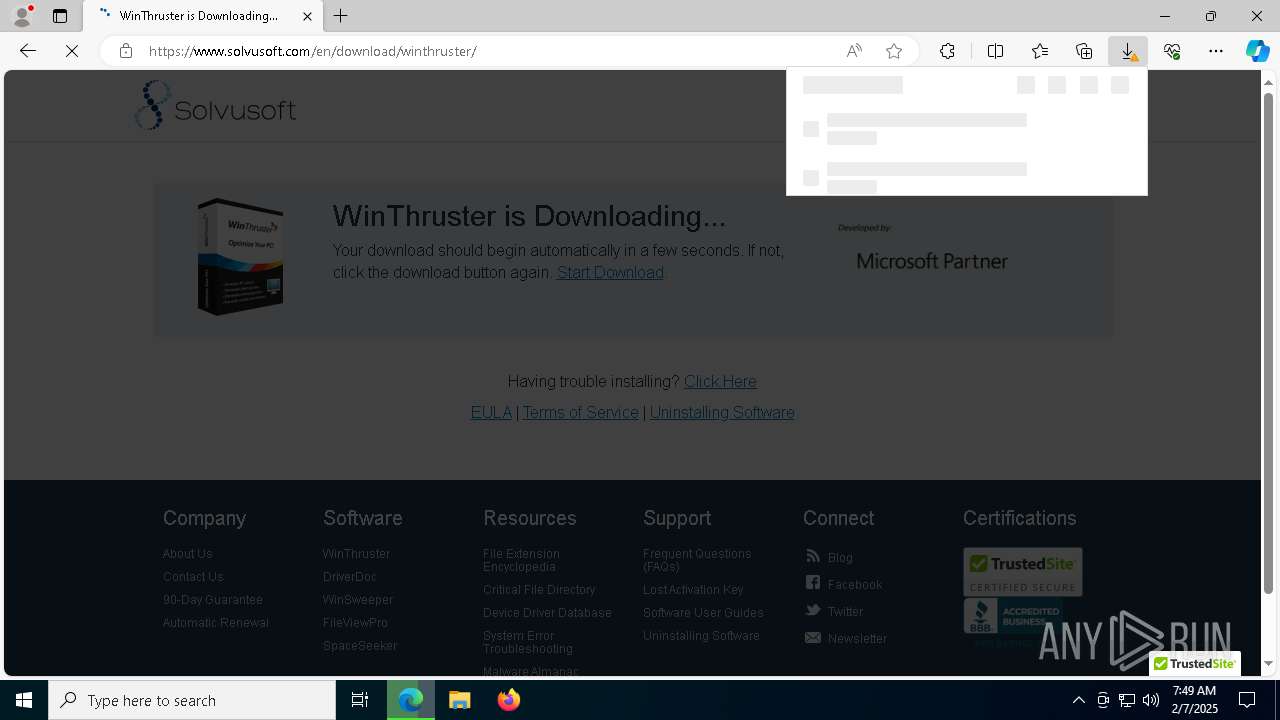Open Software User Guides link

pyautogui.click(x=703, y=612)
